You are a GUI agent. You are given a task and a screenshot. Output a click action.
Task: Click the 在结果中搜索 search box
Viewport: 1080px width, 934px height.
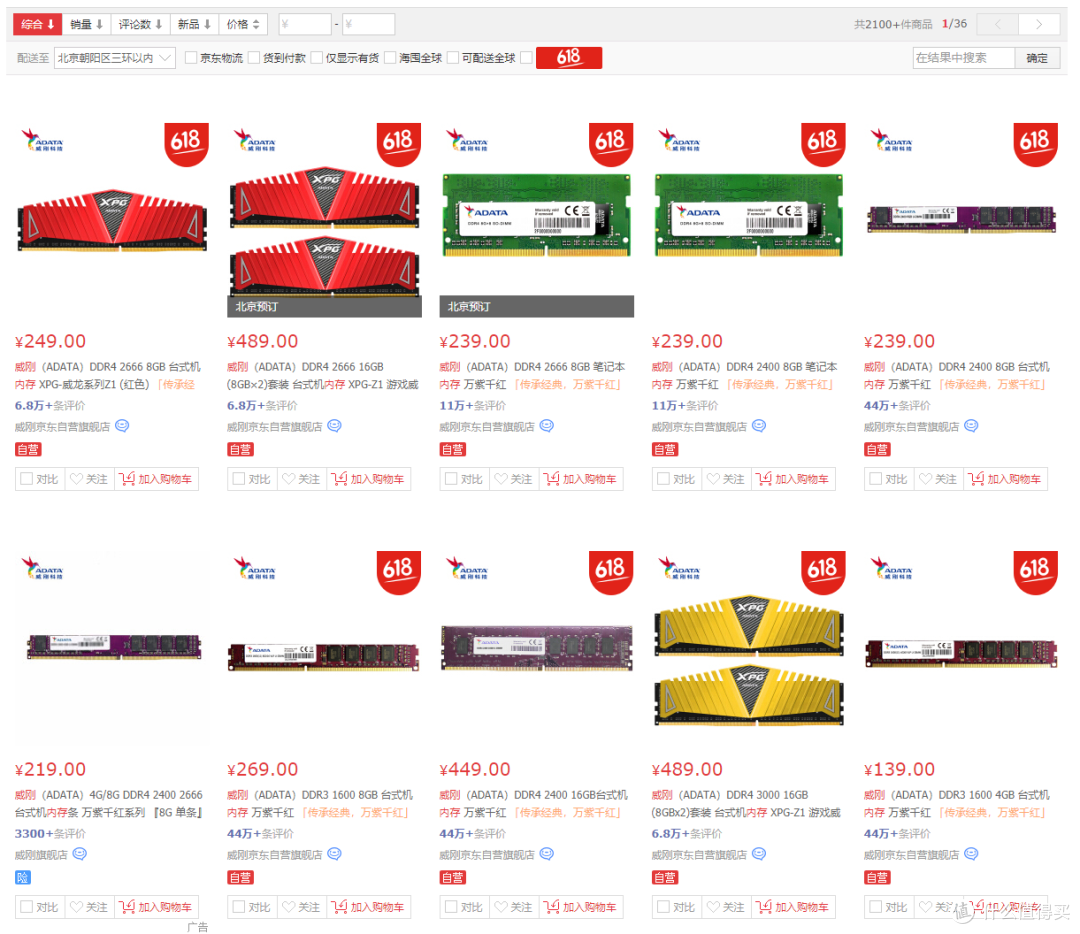964,58
